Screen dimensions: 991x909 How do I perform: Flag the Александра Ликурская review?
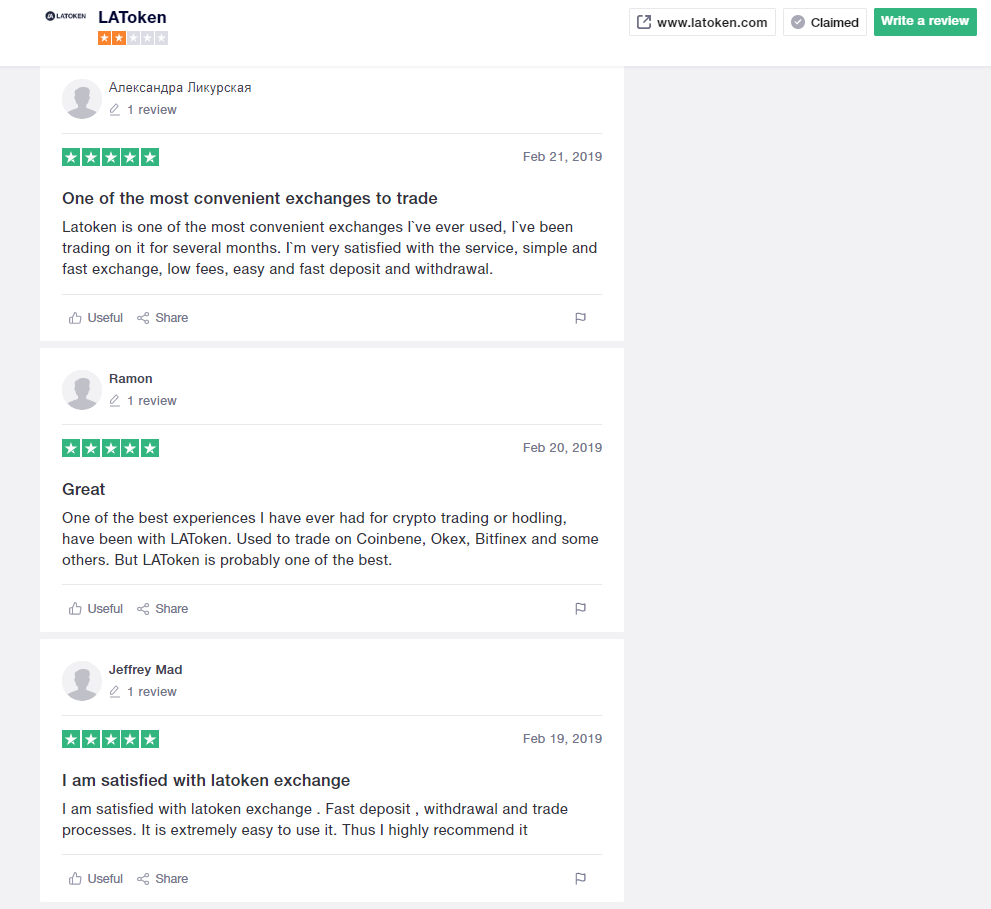tap(580, 318)
